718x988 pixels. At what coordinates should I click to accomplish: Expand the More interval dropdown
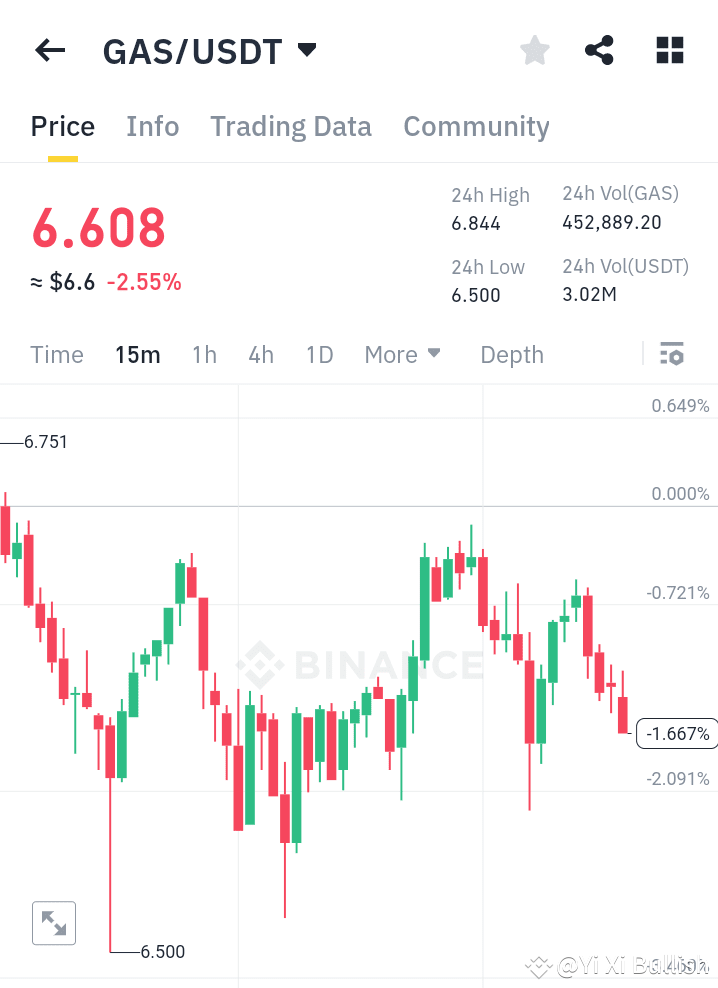[x=402, y=354]
